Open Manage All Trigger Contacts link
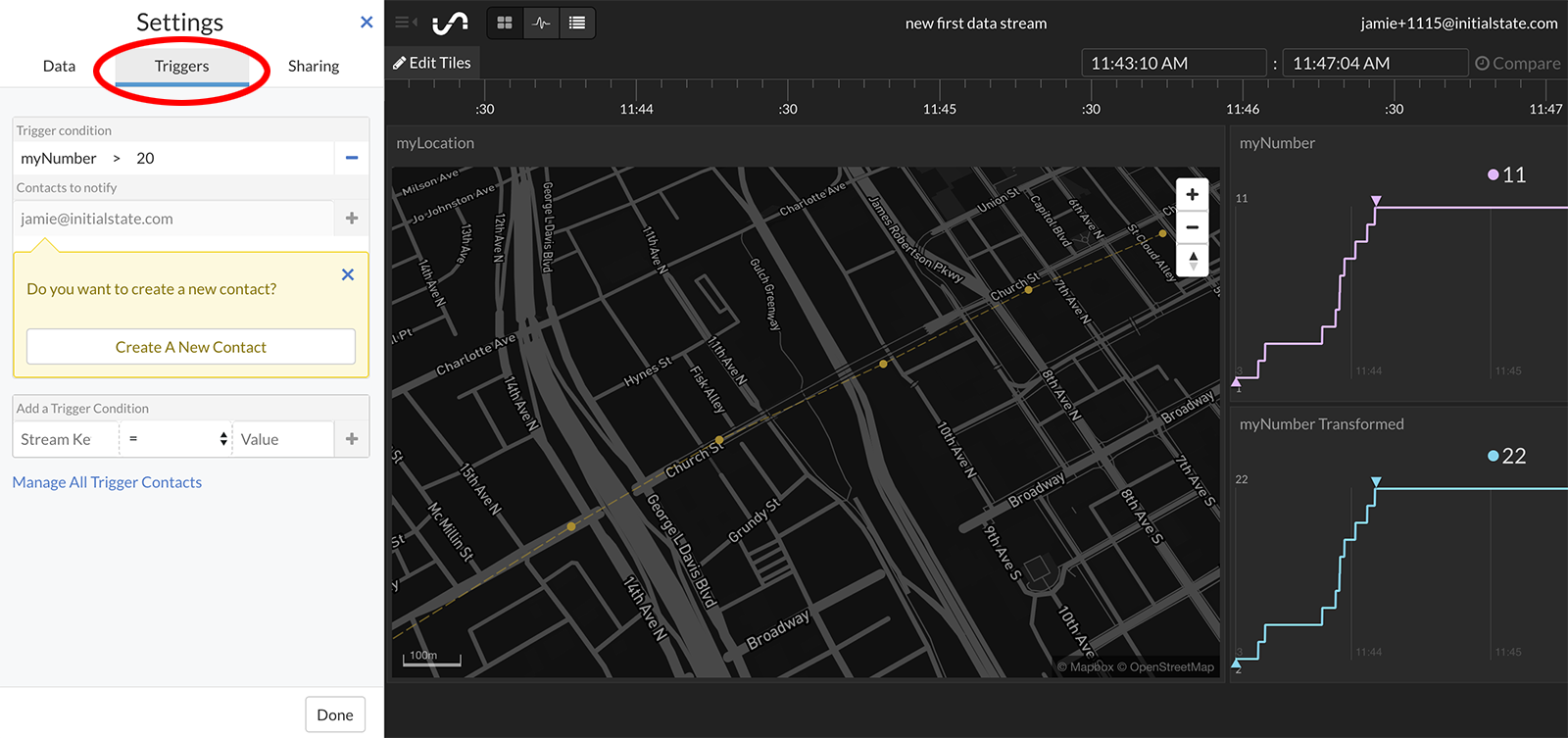Viewport: 1568px width, 738px height. (107, 482)
